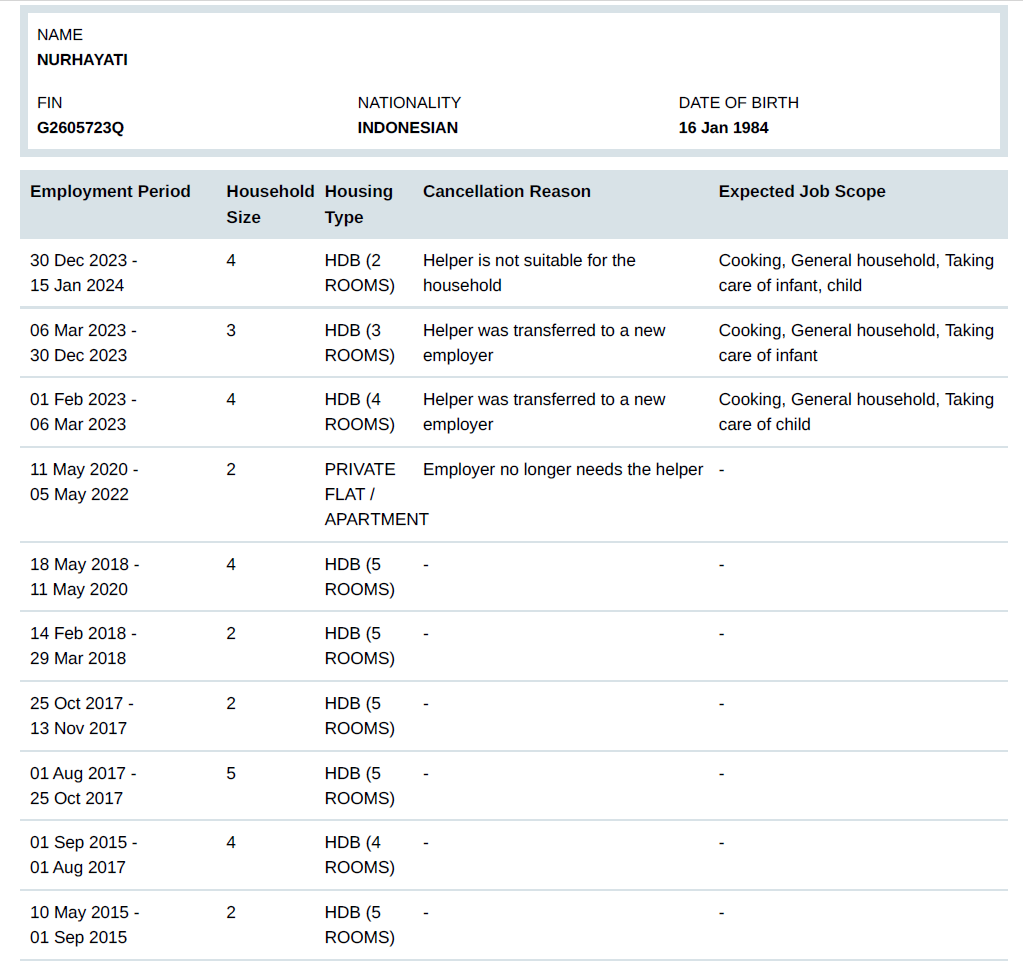Select the FIN number G2605723Q

(80, 128)
